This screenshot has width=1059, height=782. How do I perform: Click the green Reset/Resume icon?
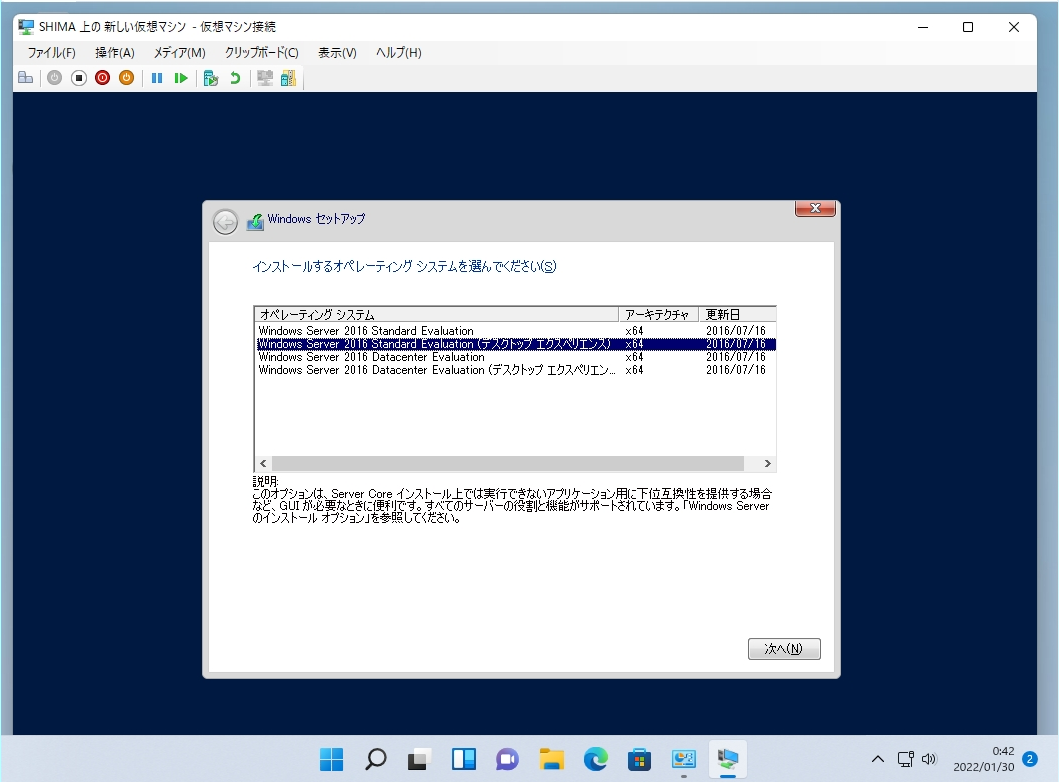180,78
